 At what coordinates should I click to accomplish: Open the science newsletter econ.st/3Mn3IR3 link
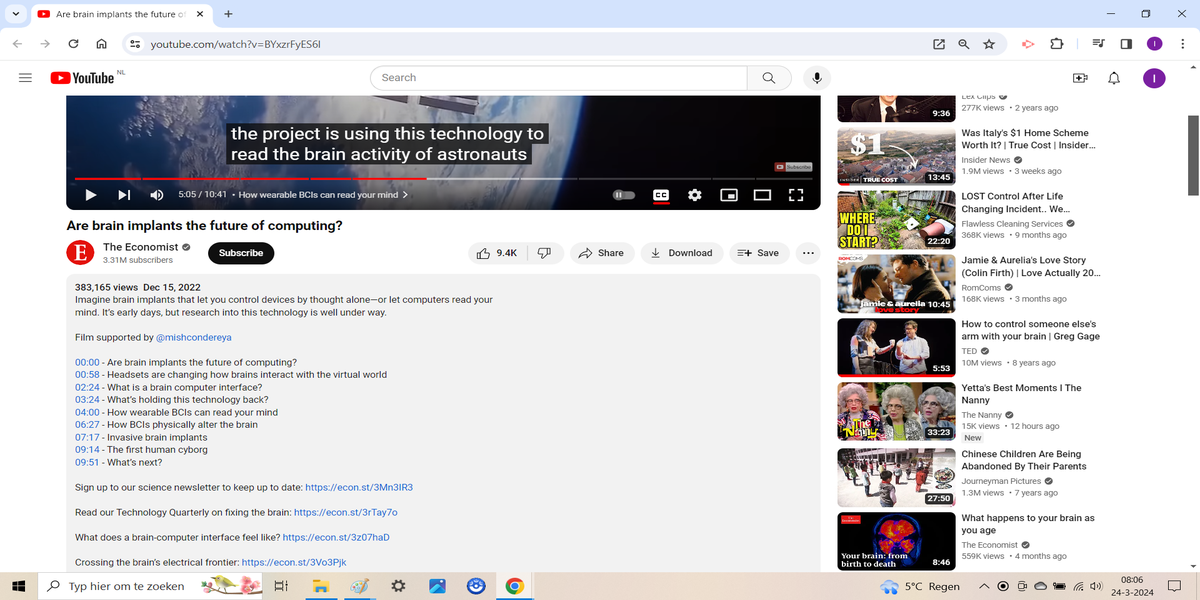pos(359,488)
